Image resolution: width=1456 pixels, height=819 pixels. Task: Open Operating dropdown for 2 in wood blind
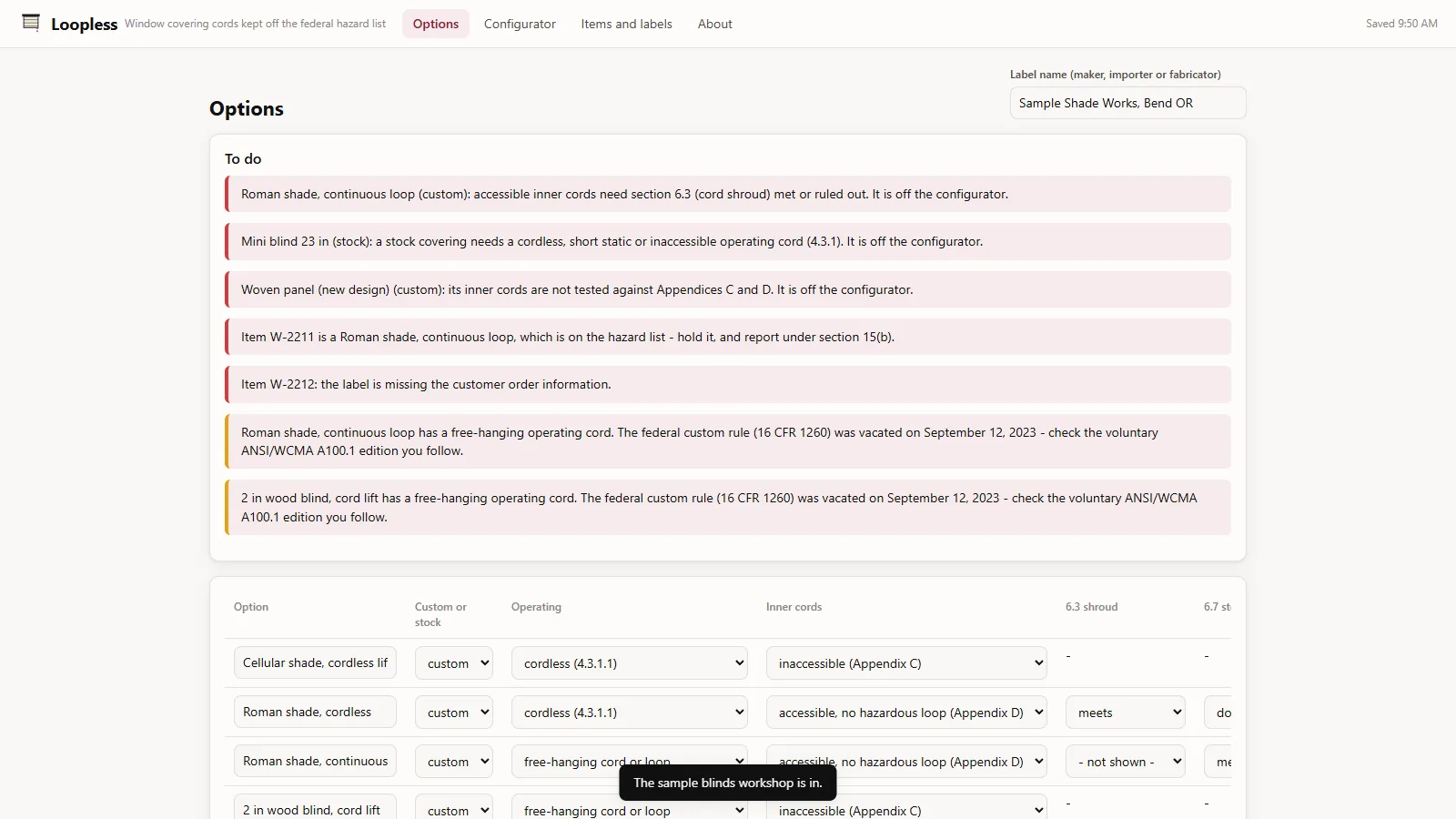pyautogui.click(x=630, y=808)
